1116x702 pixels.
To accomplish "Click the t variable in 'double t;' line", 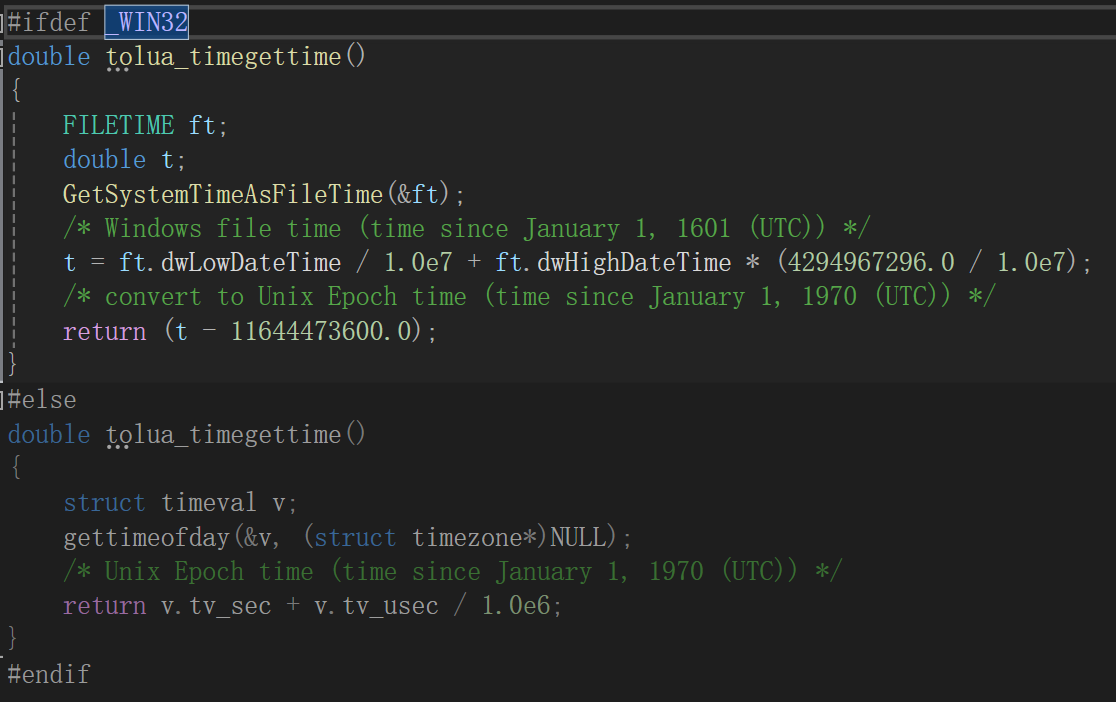I will (167, 159).
